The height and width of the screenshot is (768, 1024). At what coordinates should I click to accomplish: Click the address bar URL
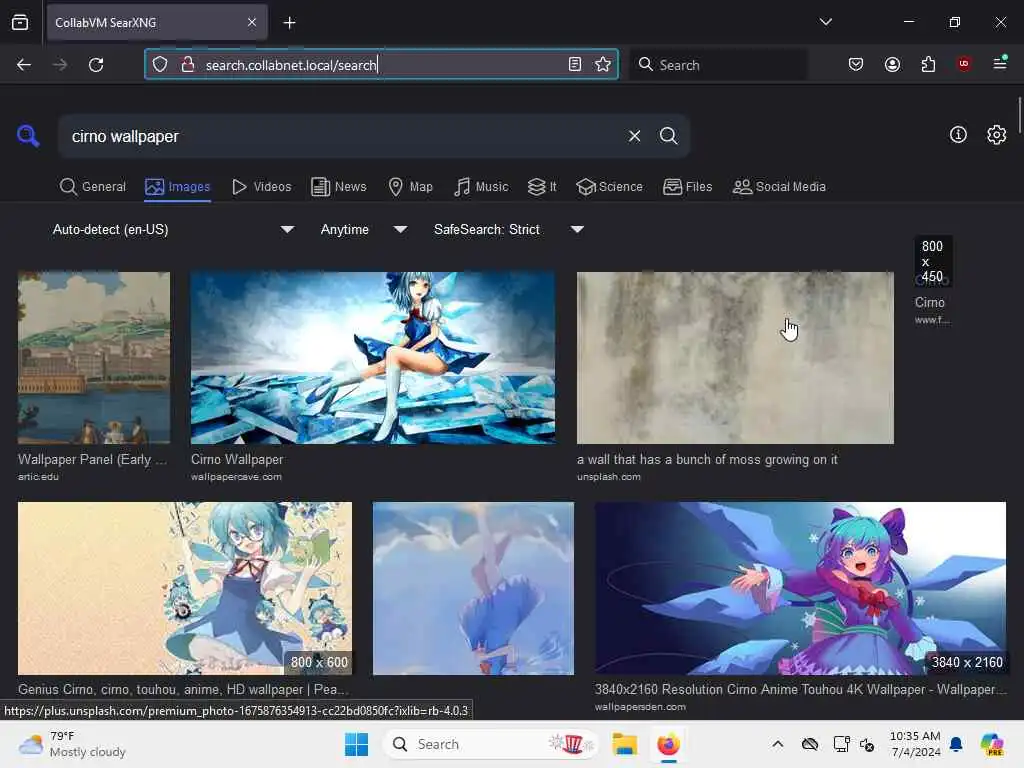point(291,65)
